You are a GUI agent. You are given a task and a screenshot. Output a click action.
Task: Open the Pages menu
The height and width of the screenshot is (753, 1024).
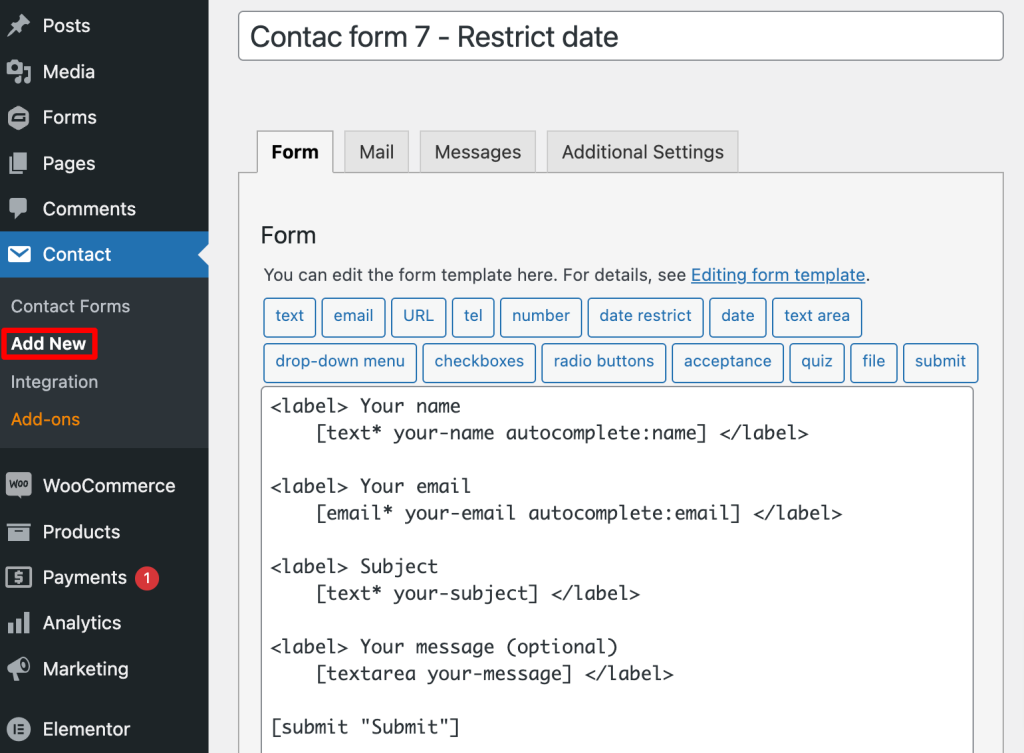104,163
